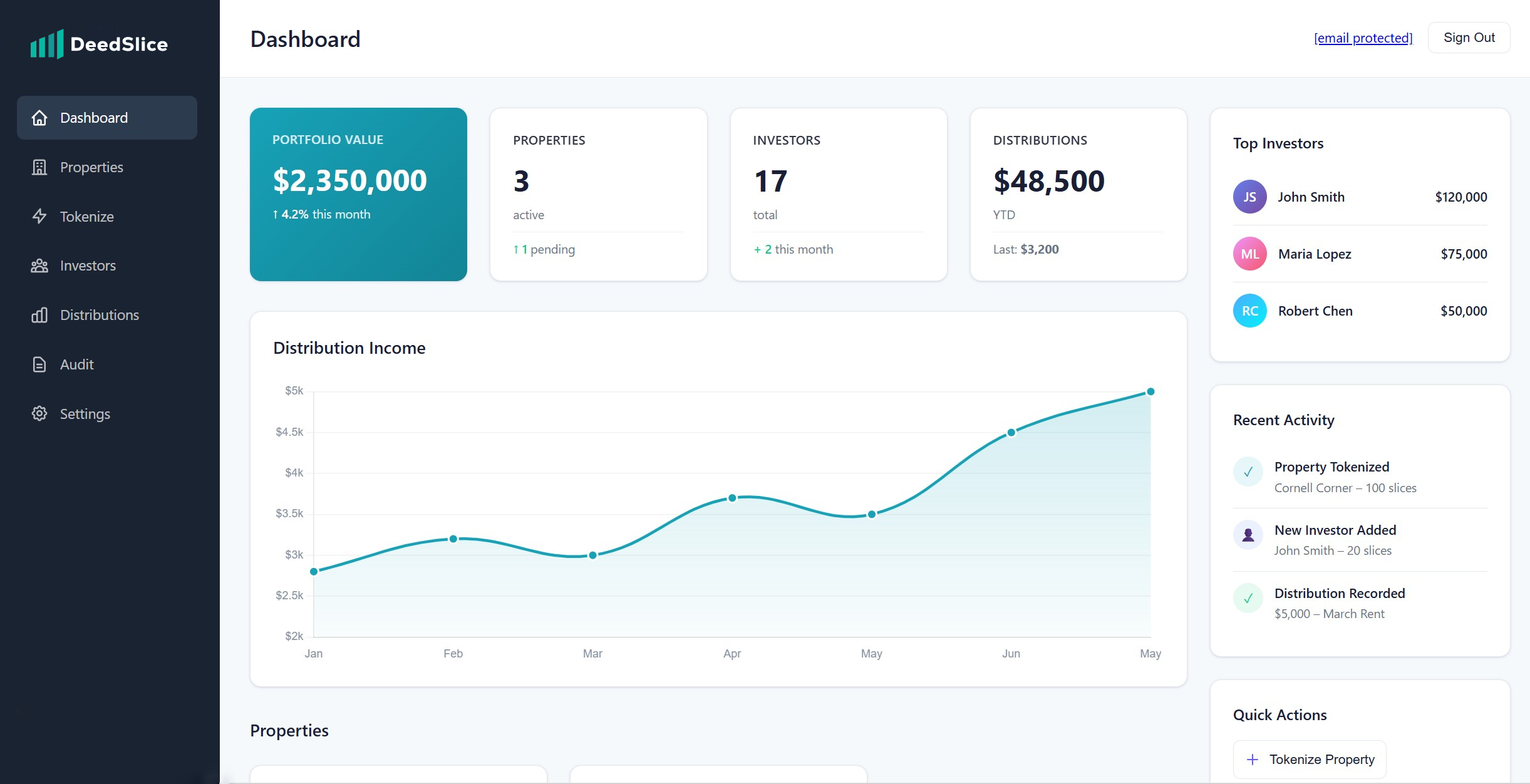Click the plus icon beside Tokenize Property
The image size is (1530, 784).
click(x=1253, y=759)
